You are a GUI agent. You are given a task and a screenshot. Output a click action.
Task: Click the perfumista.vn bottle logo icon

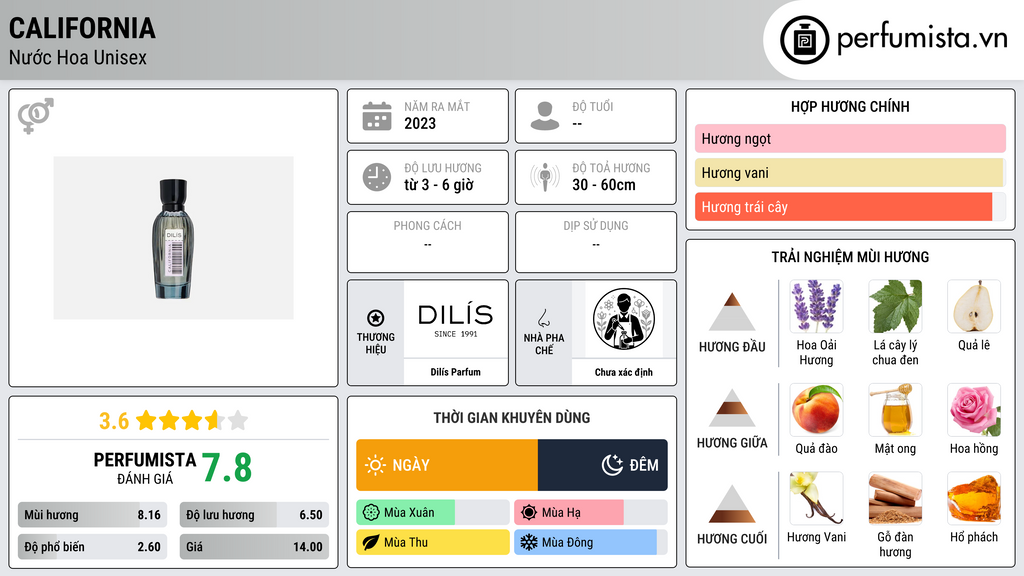point(804,40)
